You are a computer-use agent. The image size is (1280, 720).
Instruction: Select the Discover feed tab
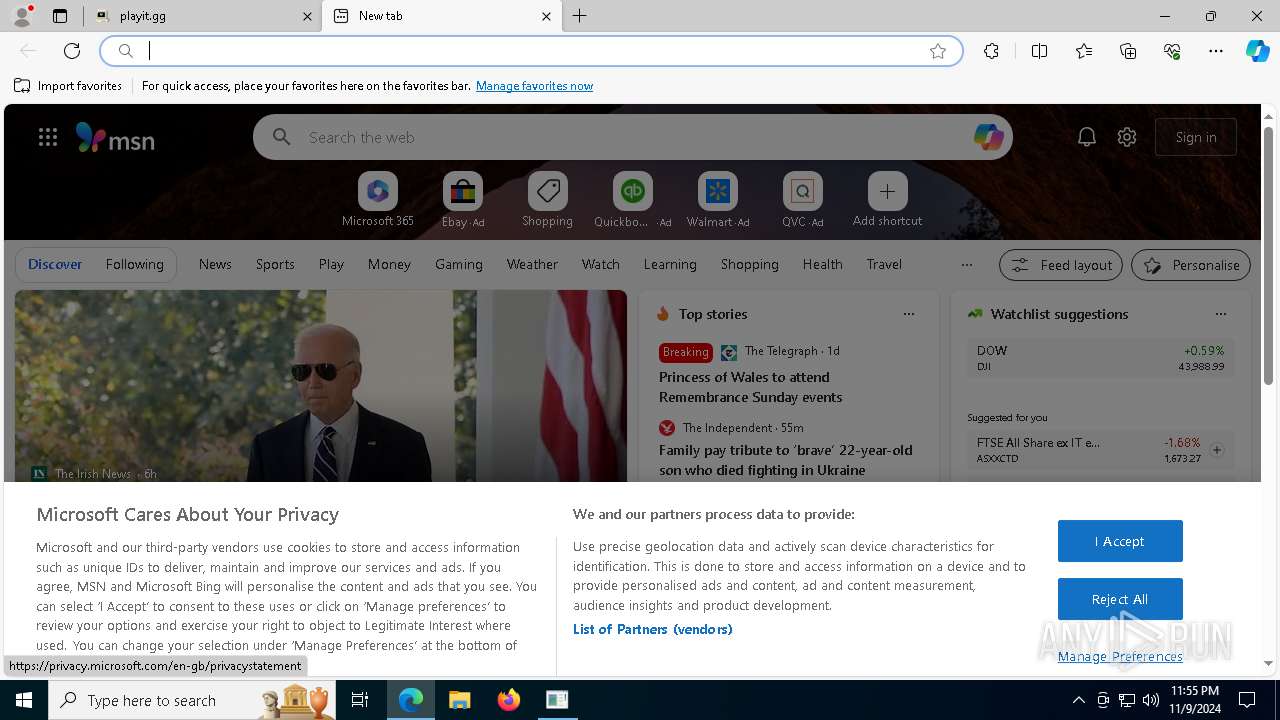pyautogui.click(x=55, y=264)
